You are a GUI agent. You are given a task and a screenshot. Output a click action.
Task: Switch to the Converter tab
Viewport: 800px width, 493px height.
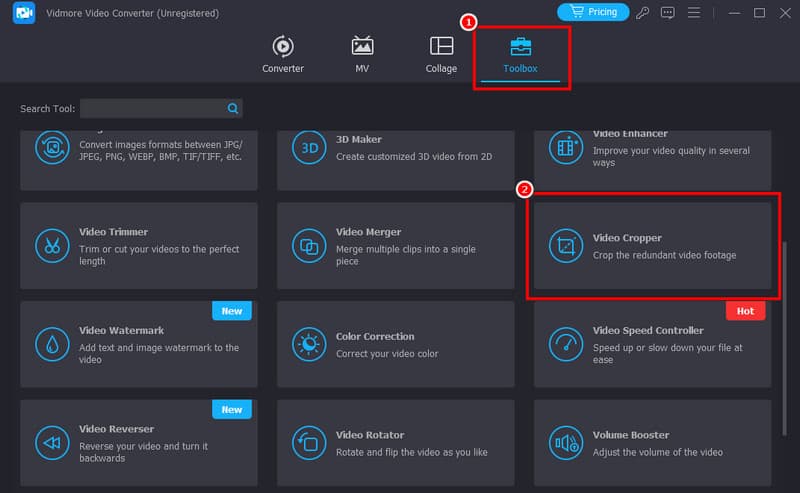click(283, 54)
